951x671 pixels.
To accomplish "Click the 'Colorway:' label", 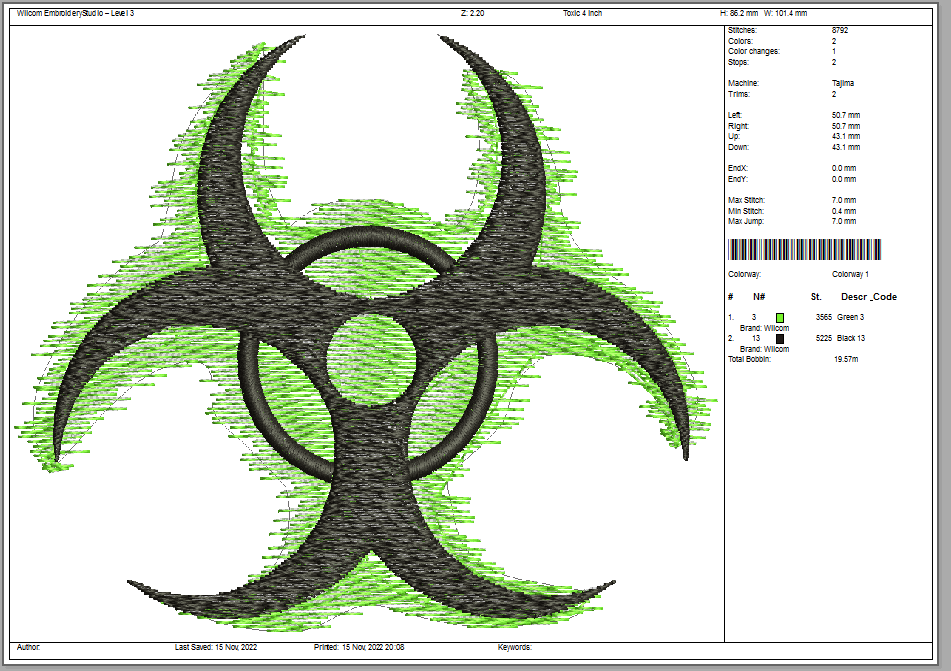I will click(744, 274).
